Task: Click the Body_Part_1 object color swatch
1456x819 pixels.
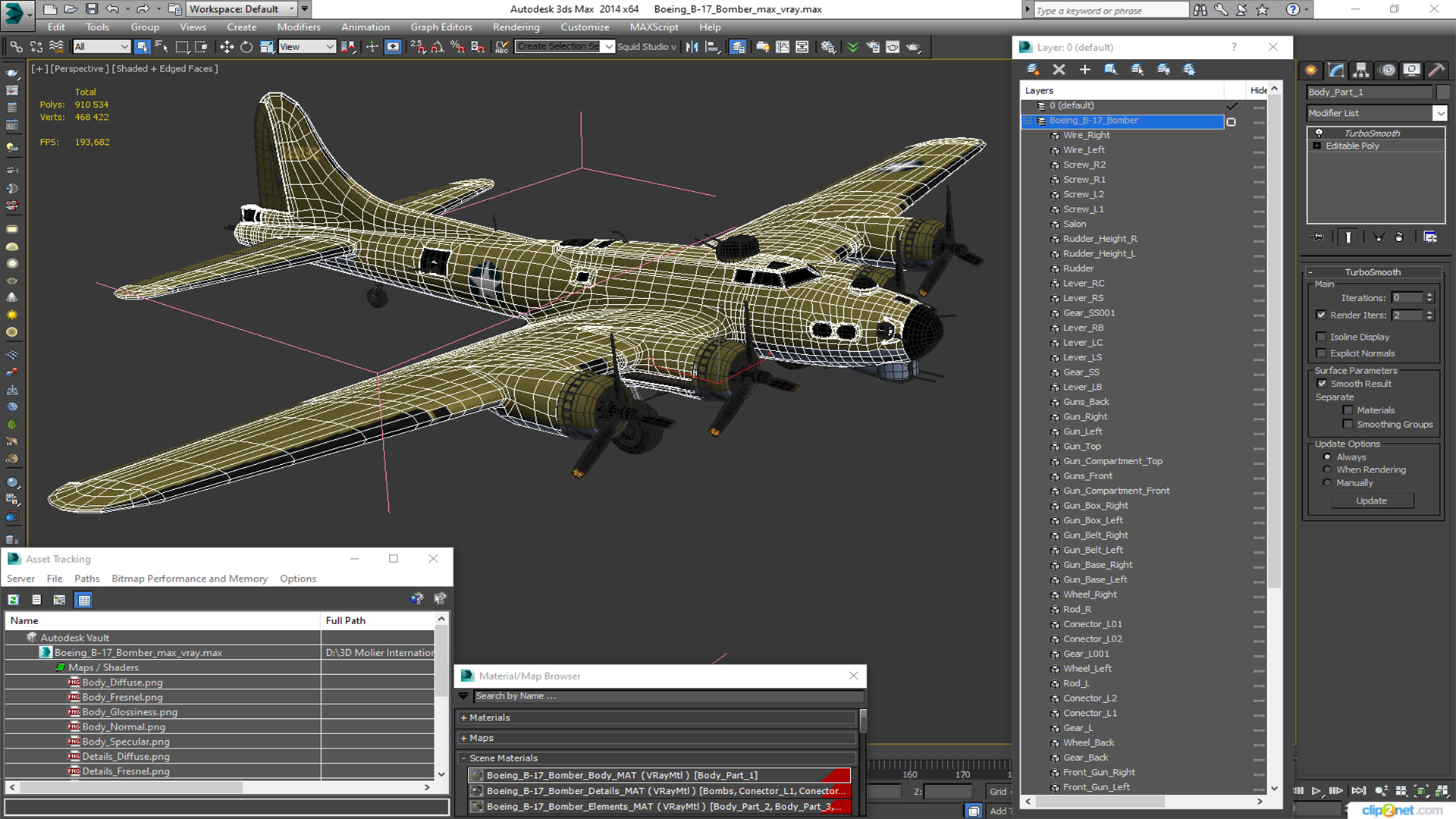Action: [x=1442, y=93]
